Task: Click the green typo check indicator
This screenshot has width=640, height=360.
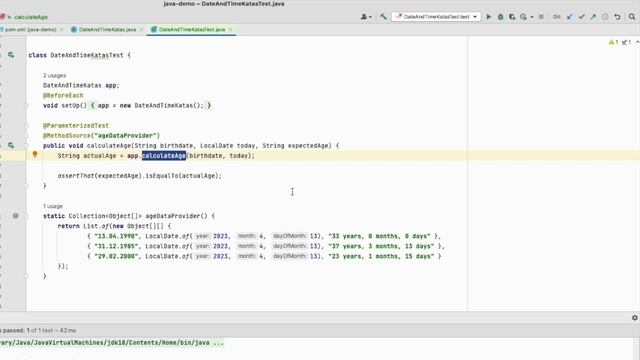Action: 626,42
